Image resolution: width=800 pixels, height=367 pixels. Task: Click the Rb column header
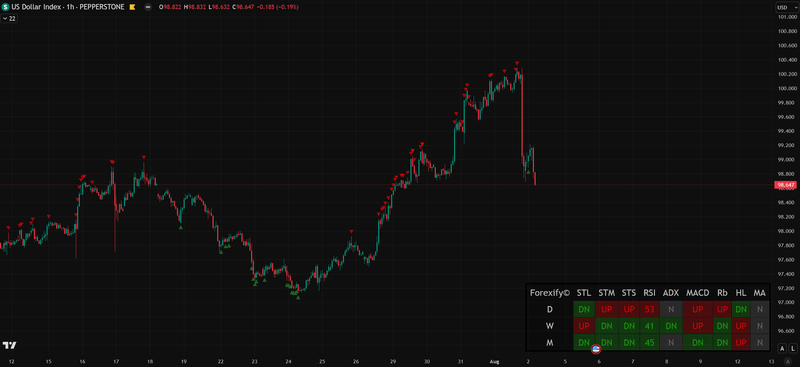point(722,293)
